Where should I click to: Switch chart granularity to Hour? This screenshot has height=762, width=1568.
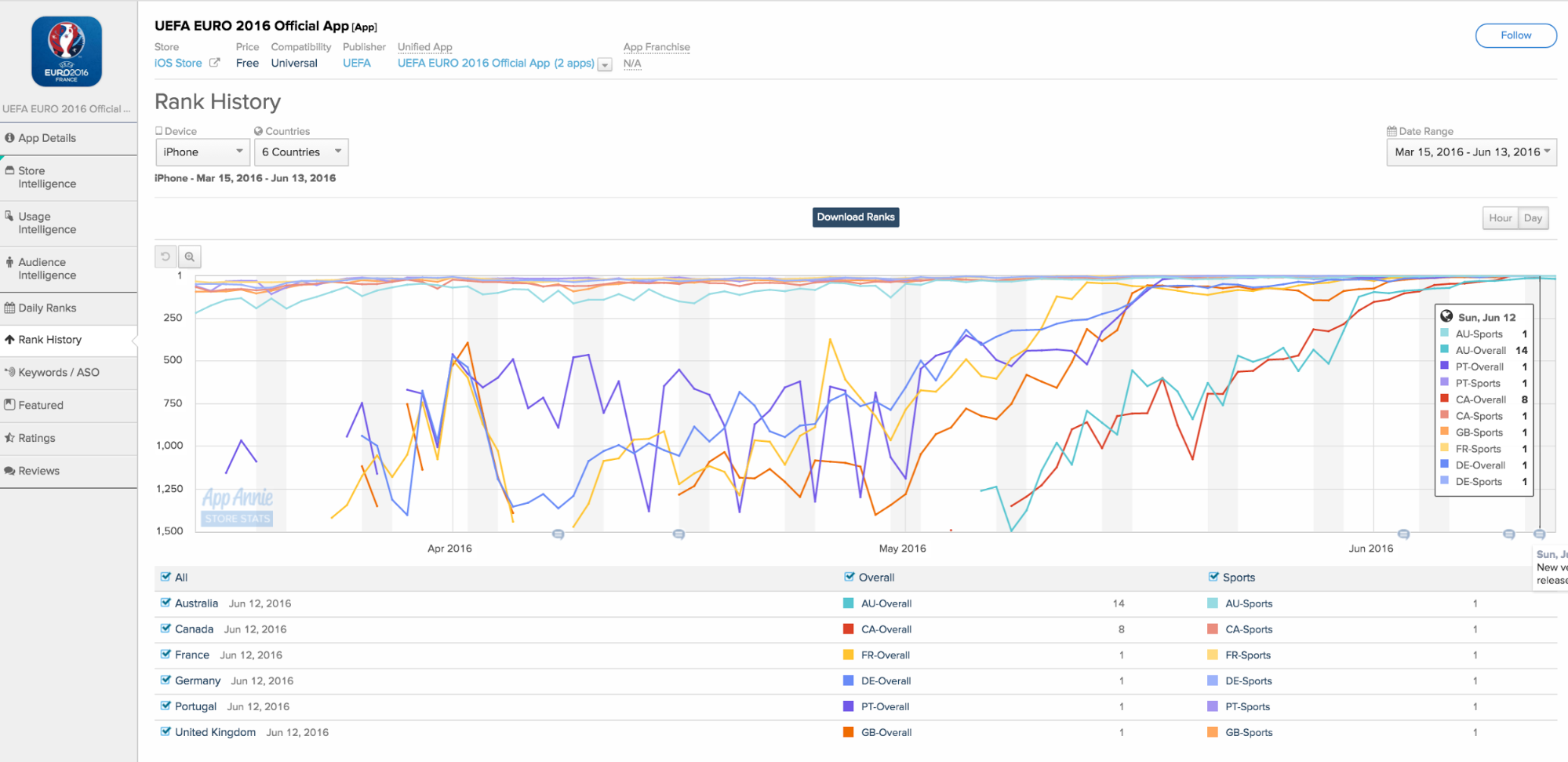pyautogui.click(x=1500, y=218)
